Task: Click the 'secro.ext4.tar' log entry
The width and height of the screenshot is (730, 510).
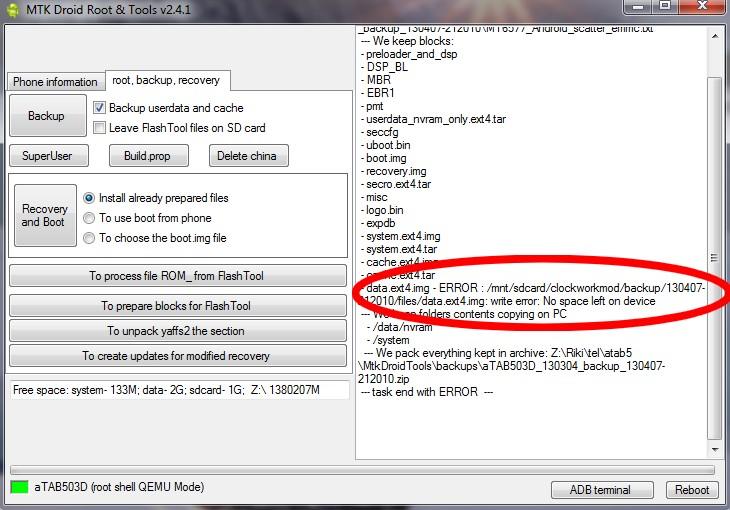Action: (399, 184)
